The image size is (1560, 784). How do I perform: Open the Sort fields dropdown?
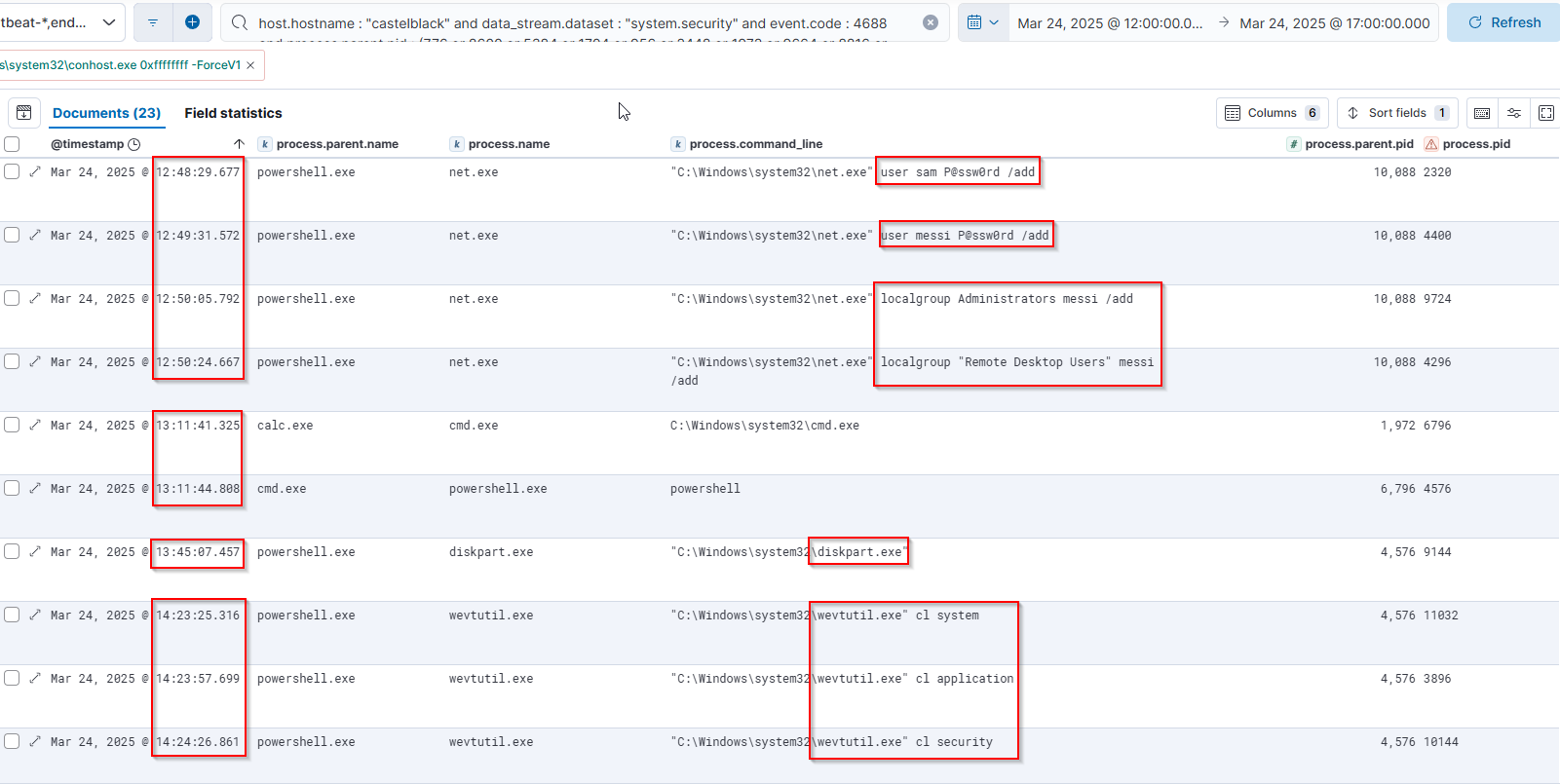1397,113
